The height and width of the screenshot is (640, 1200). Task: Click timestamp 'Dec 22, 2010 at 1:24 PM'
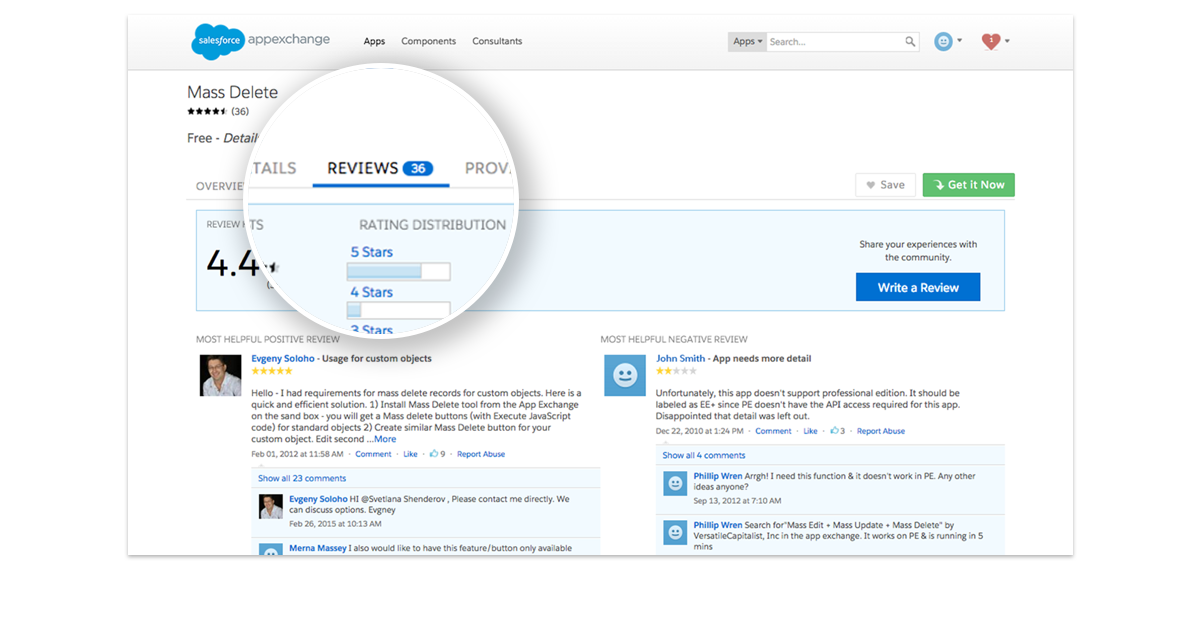[700, 431]
